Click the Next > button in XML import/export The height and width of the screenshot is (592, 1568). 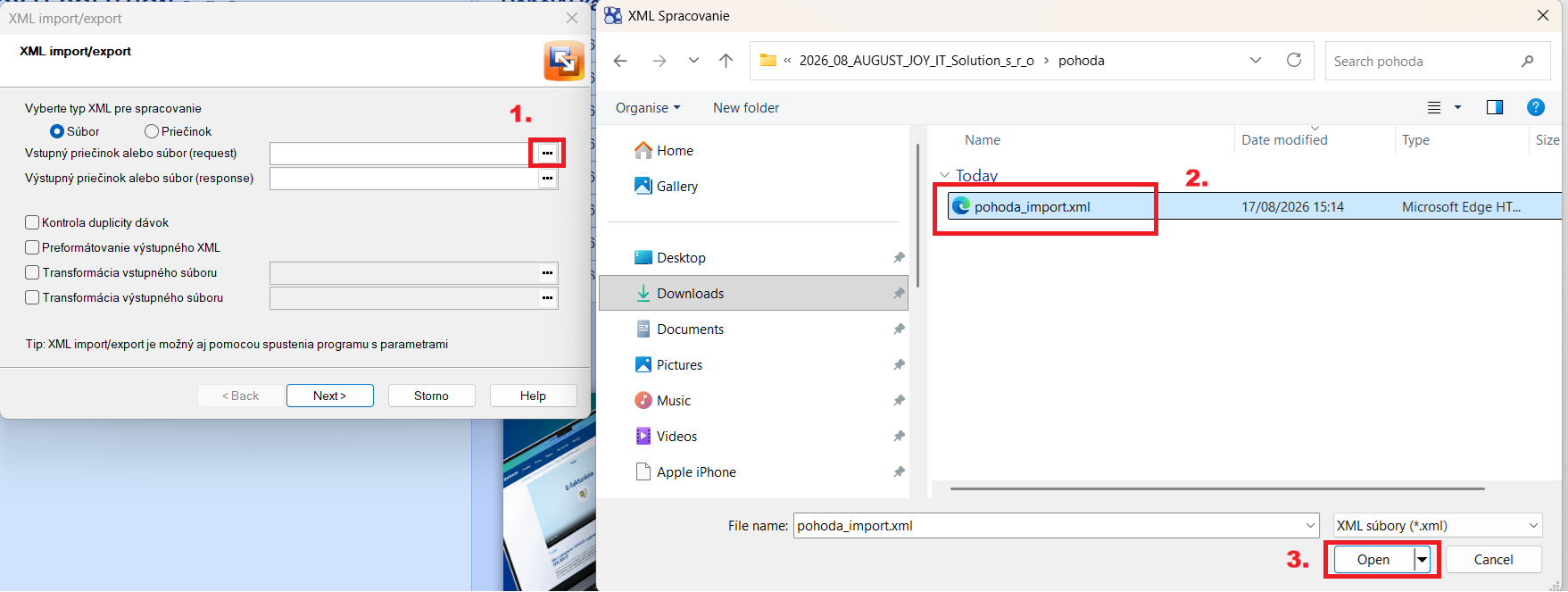click(x=329, y=396)
